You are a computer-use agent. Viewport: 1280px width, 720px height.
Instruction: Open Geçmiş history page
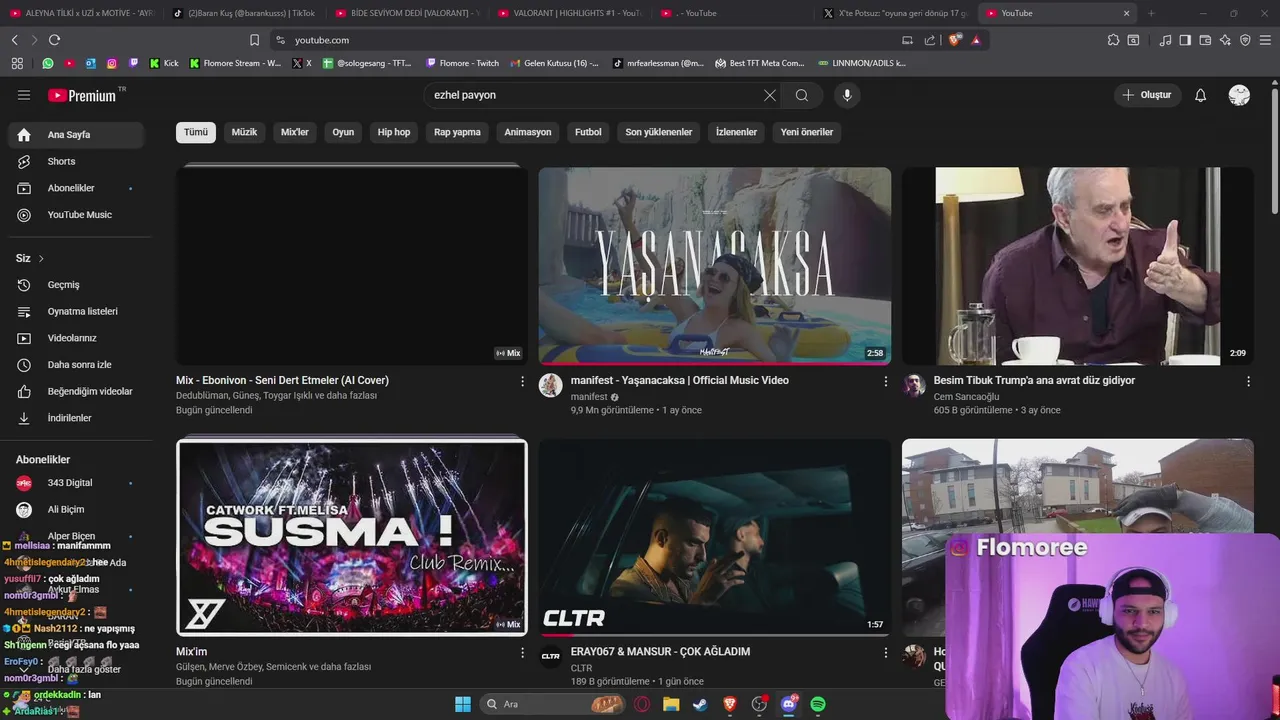(76, 285)
